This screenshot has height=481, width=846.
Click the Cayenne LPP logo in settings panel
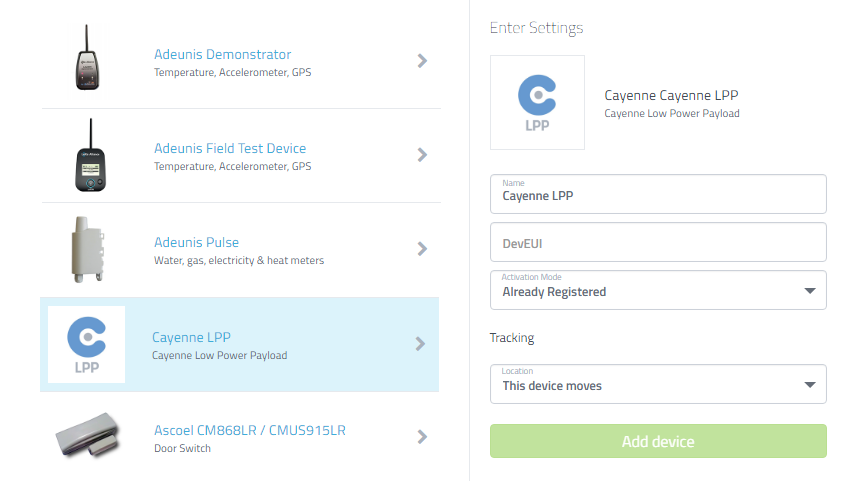click(x=537, y=103)
